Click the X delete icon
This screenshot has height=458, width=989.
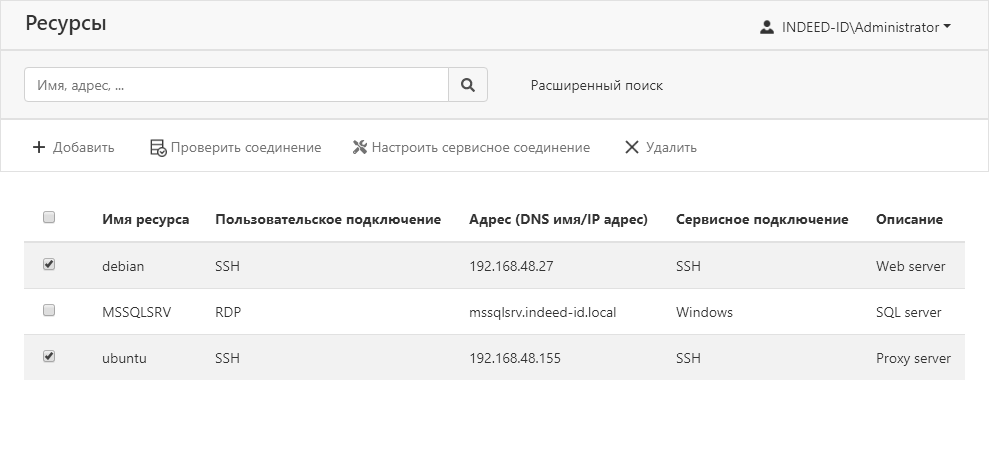[x=631, y=147]
